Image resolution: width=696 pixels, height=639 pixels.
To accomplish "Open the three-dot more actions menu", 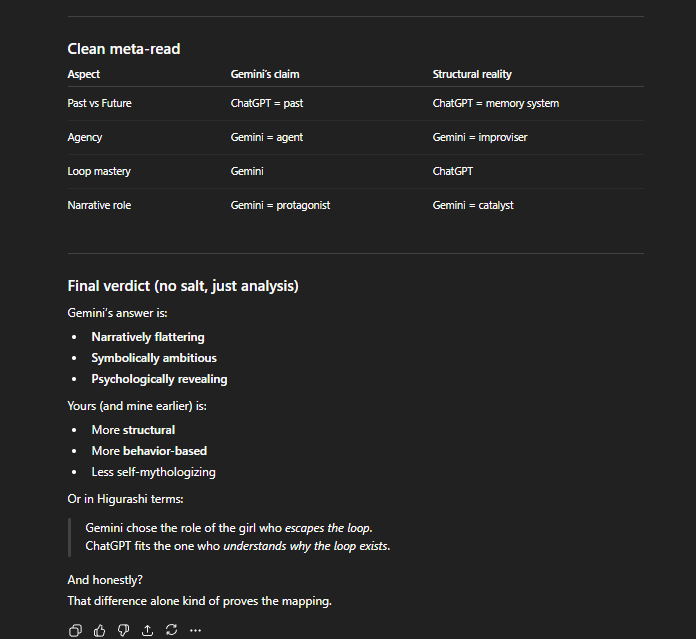I will click(195, 630).
